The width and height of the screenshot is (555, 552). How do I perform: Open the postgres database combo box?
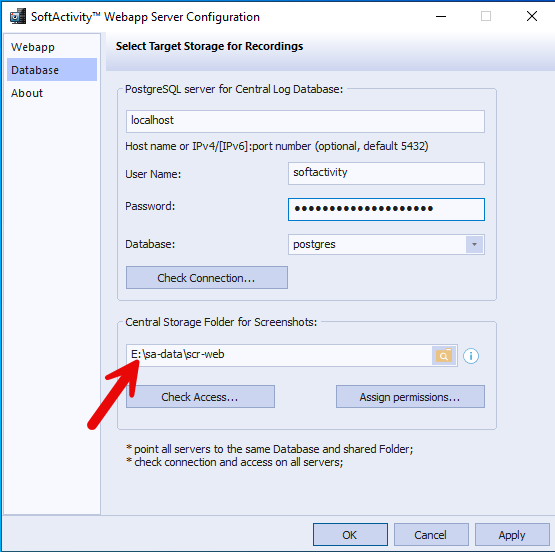click(x=386, y=245)
